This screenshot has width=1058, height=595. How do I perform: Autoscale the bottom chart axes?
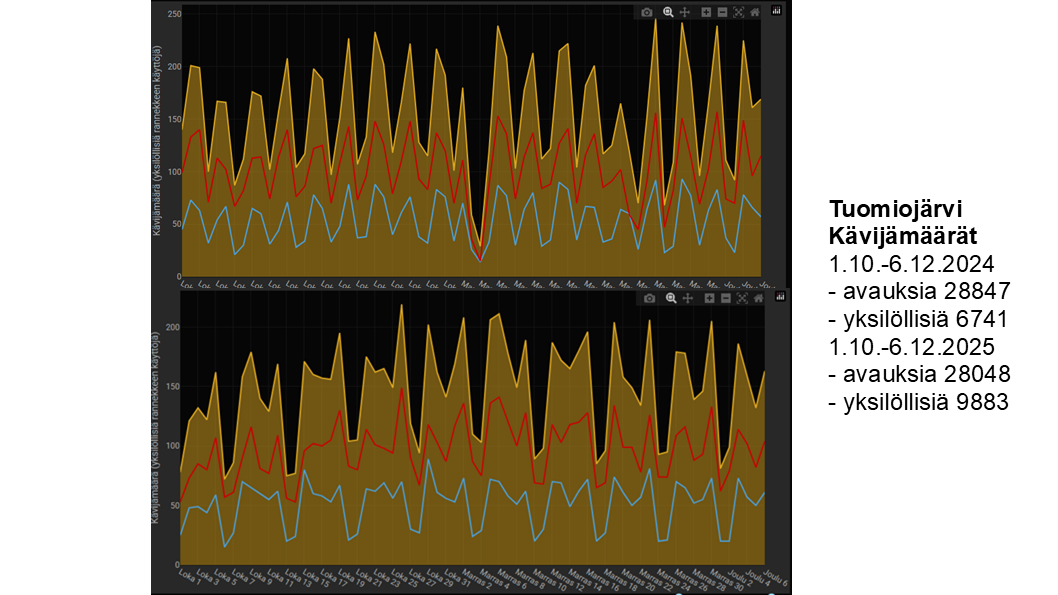[x=740, y=298]
